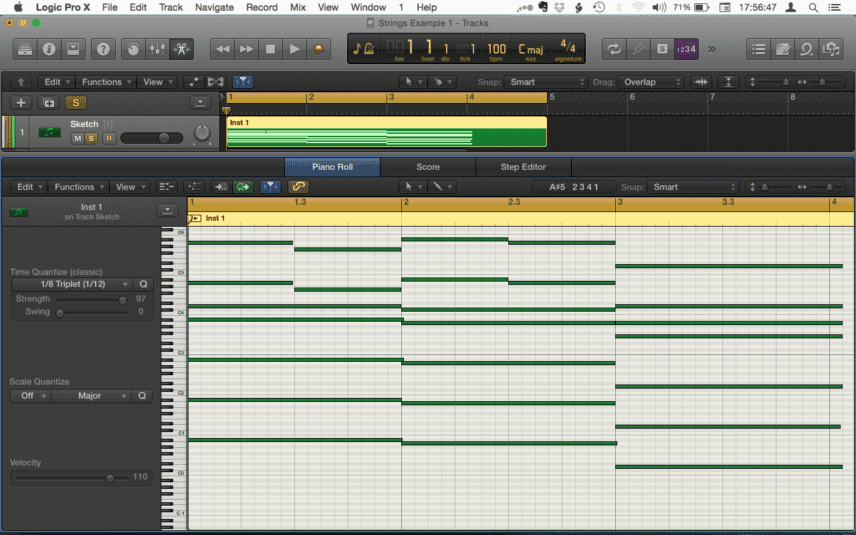Toggle automation view icon in Piano Roll
The image size is (856, 535).
(x=194, y=187)
